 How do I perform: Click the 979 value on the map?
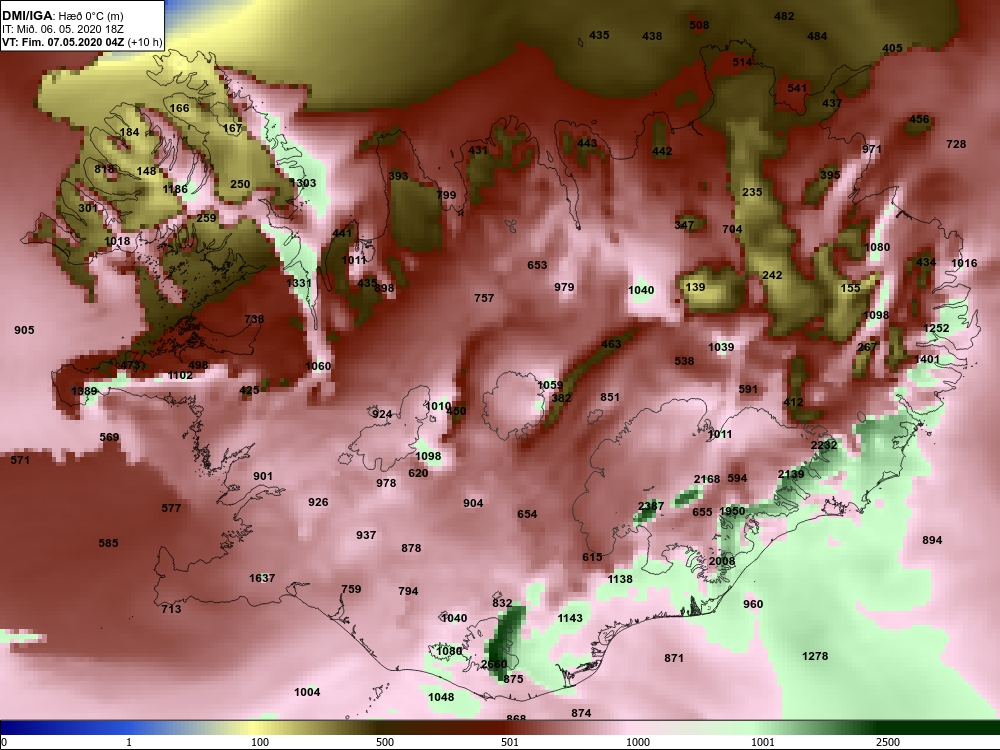(564, 288)
